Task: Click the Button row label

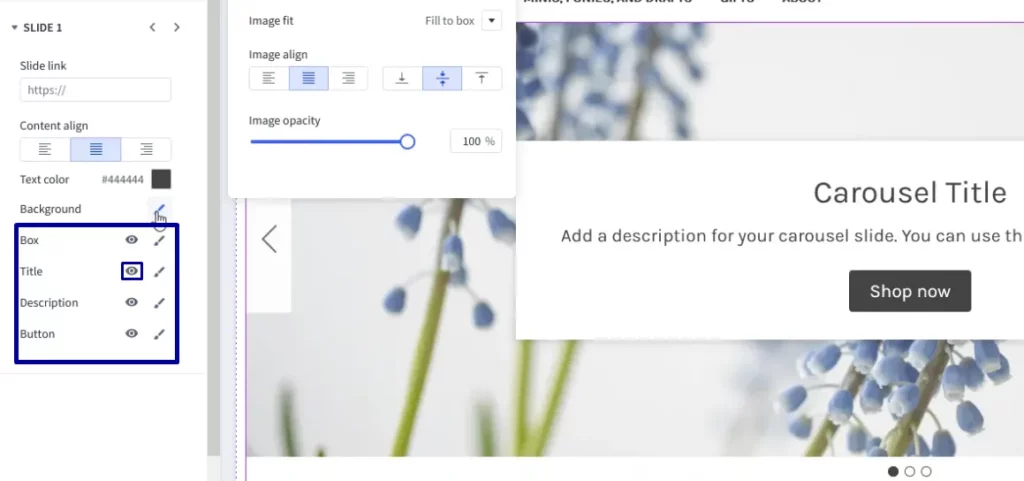Action: coord(37,334)
